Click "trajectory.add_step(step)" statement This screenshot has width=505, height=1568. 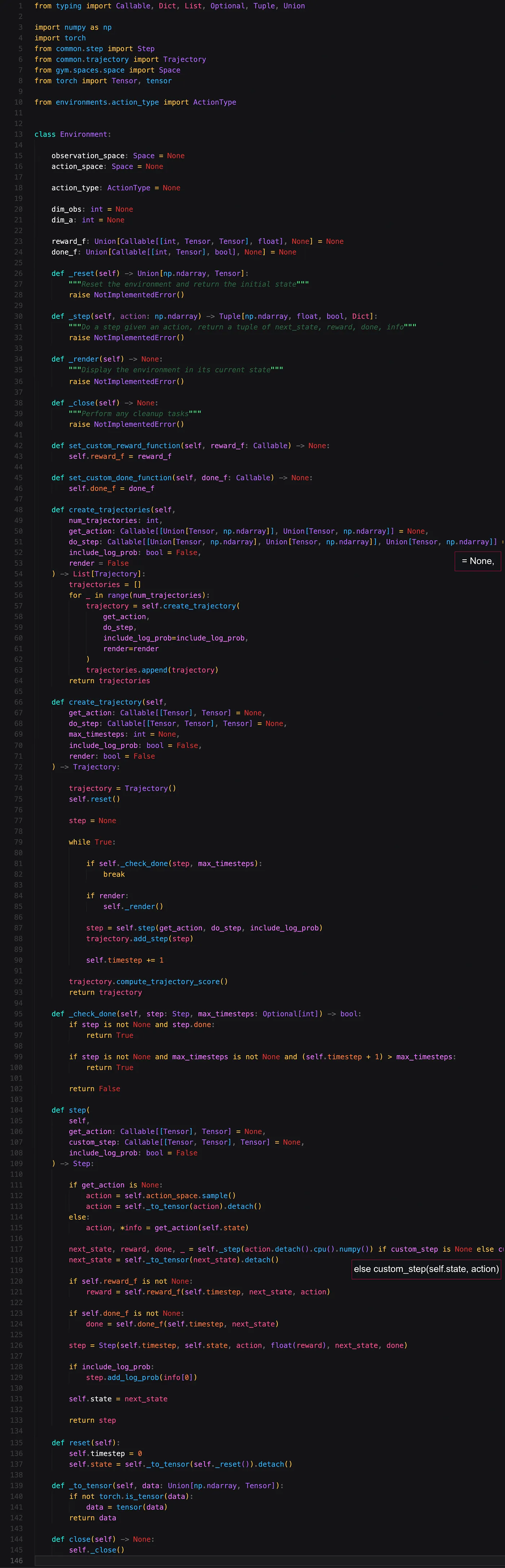(x=140, y=939)
